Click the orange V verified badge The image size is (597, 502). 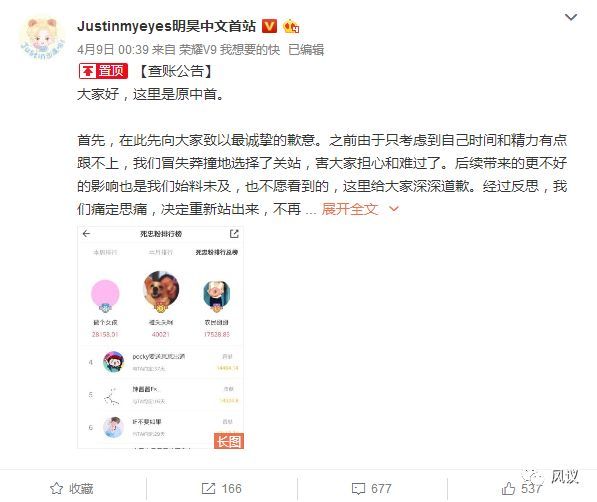point(269,27)
